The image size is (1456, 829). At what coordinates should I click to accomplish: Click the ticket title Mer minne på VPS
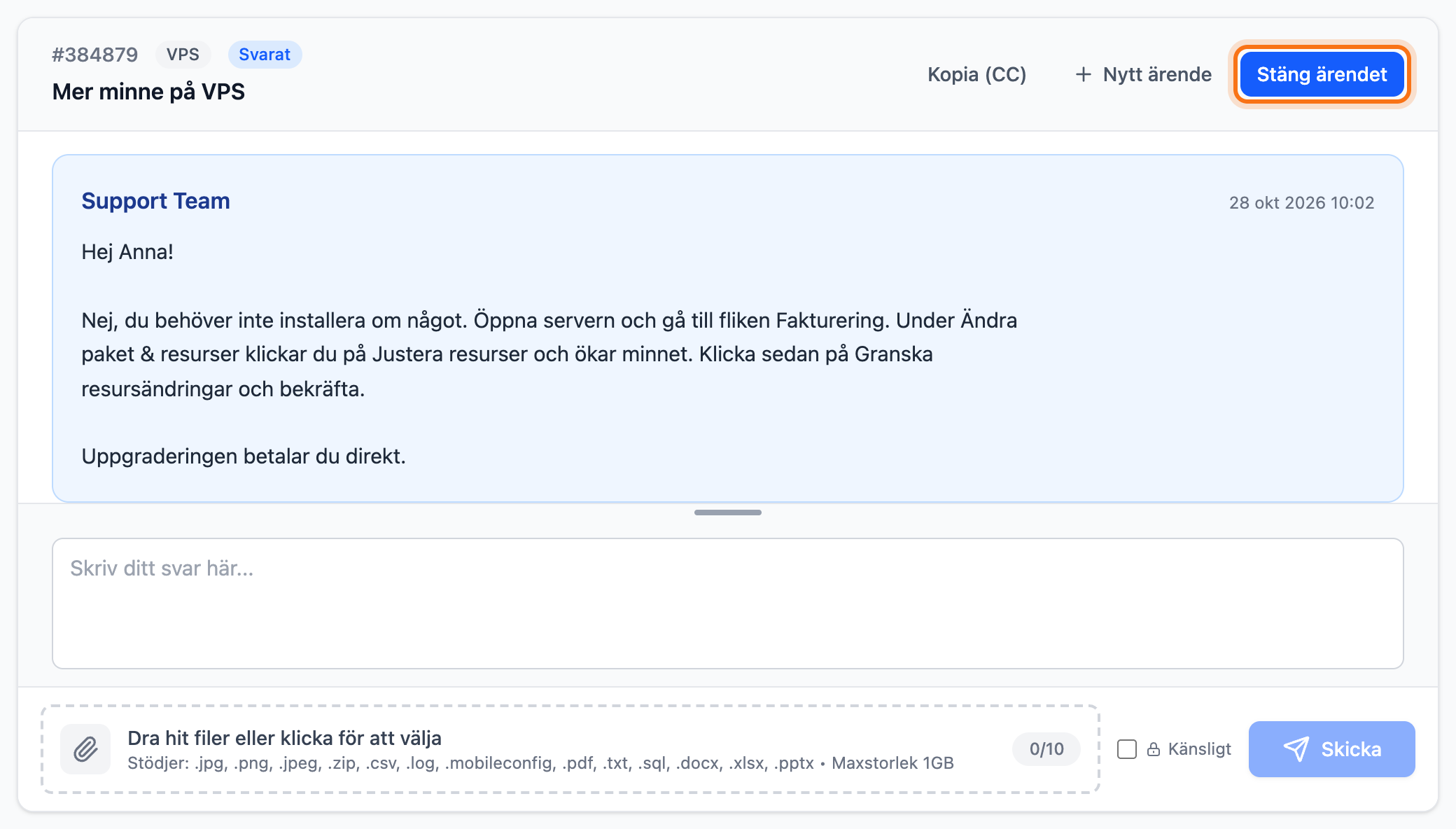pyautogui.click(x=148, y=92)
